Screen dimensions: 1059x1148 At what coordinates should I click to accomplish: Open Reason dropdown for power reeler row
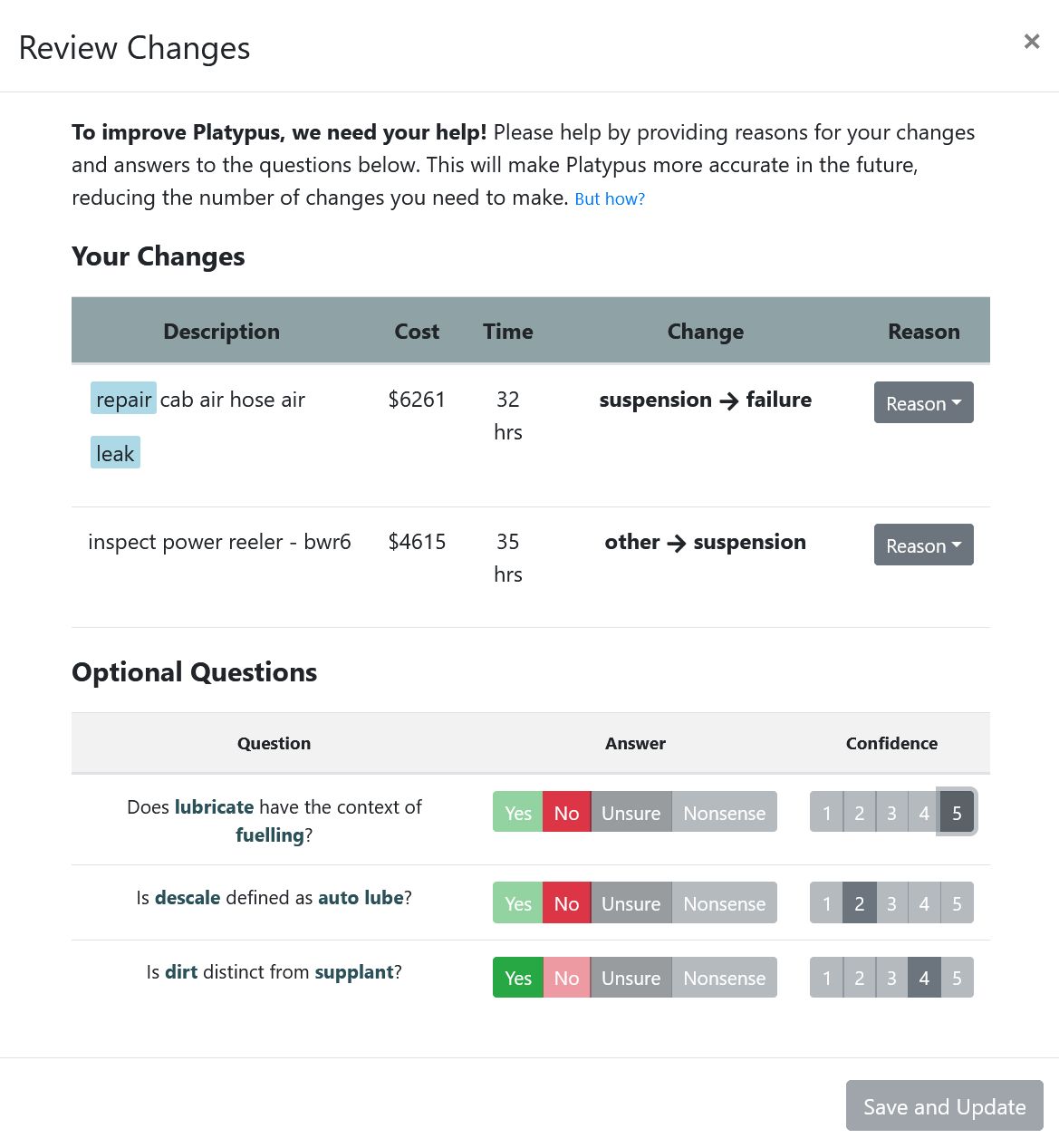[x=923, y=545]
